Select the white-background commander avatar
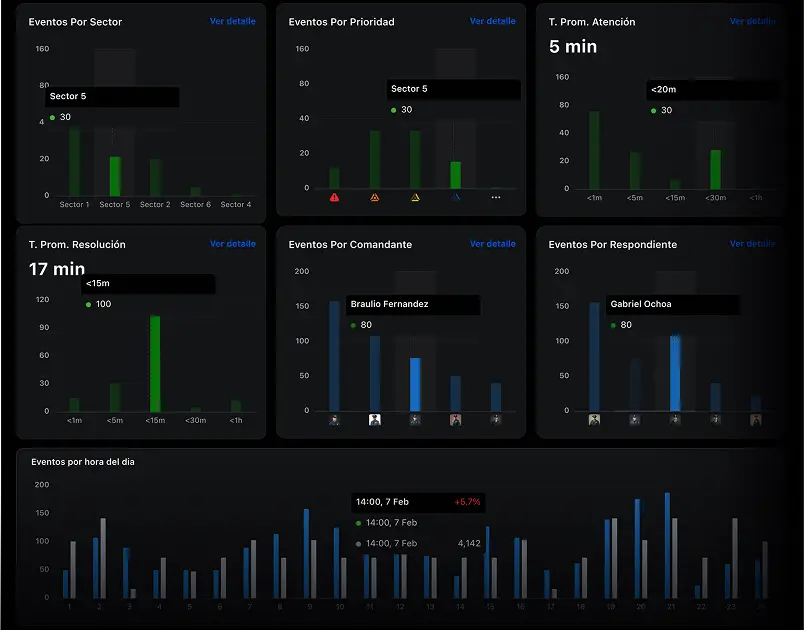This screenshot has width=804, height=630. [375, 420]
